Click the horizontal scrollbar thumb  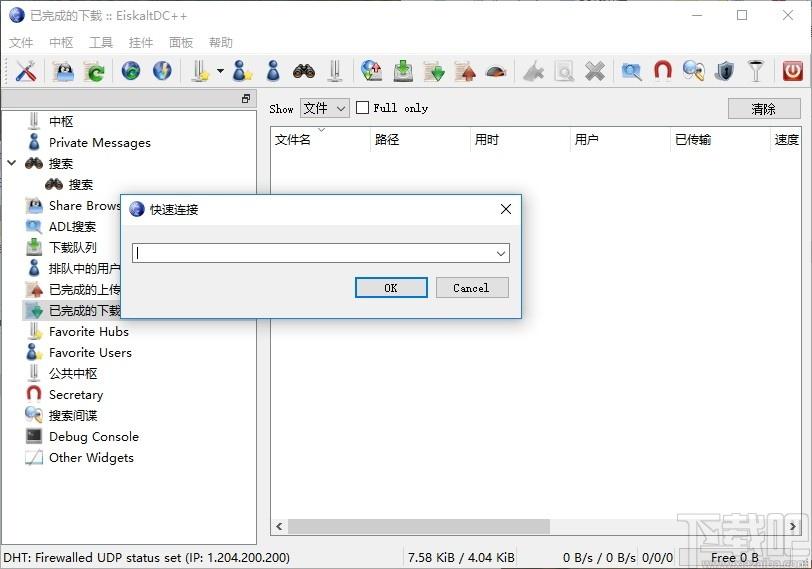click(418, 527)
